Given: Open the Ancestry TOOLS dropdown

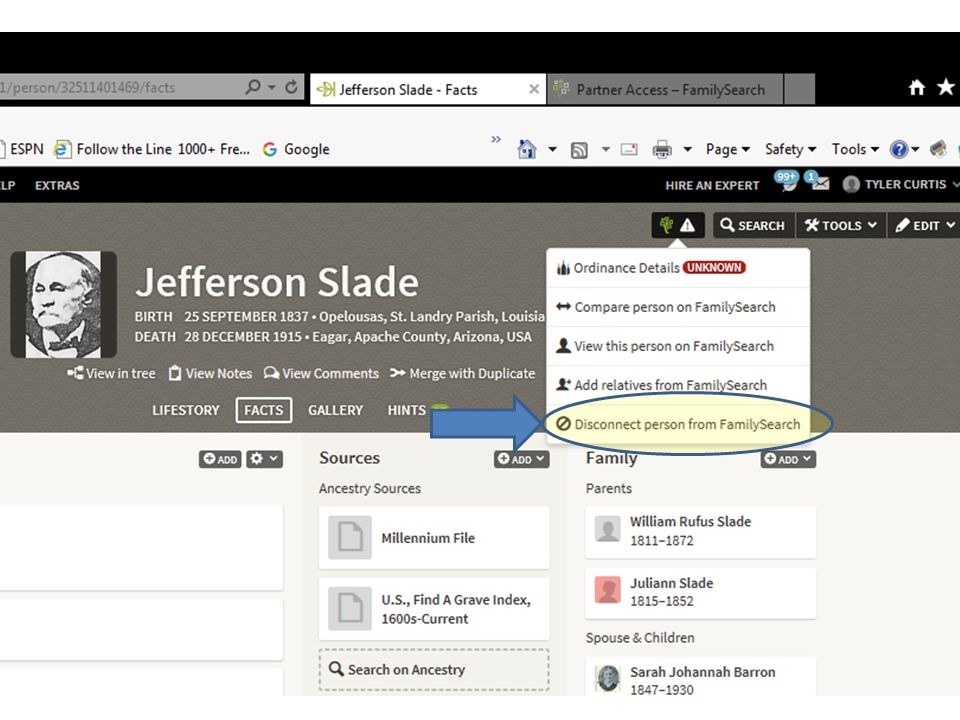Looking at the screenshot, I should tap(841, 225).
